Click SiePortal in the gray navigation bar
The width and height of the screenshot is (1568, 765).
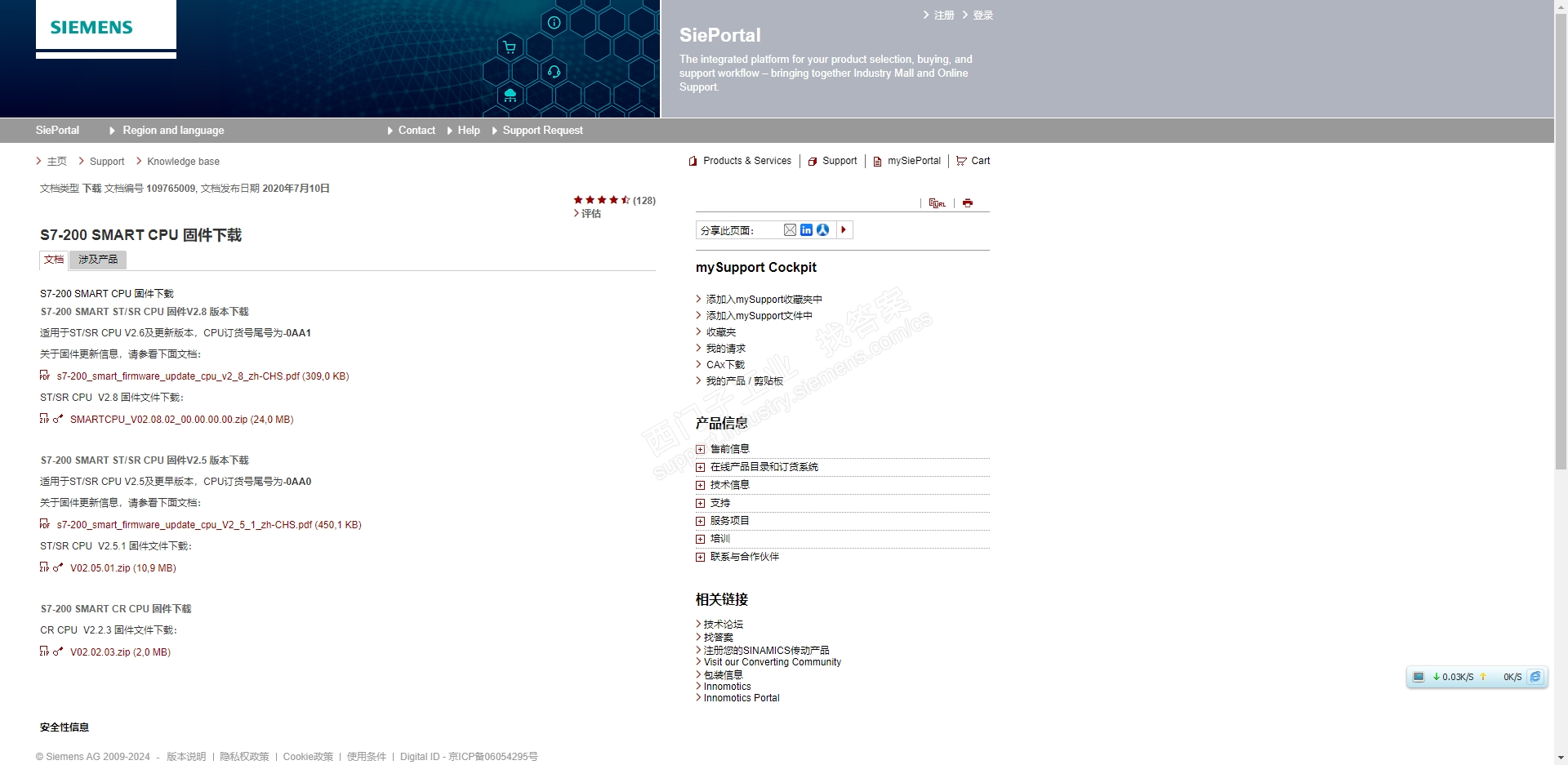(x=57, y=131)
